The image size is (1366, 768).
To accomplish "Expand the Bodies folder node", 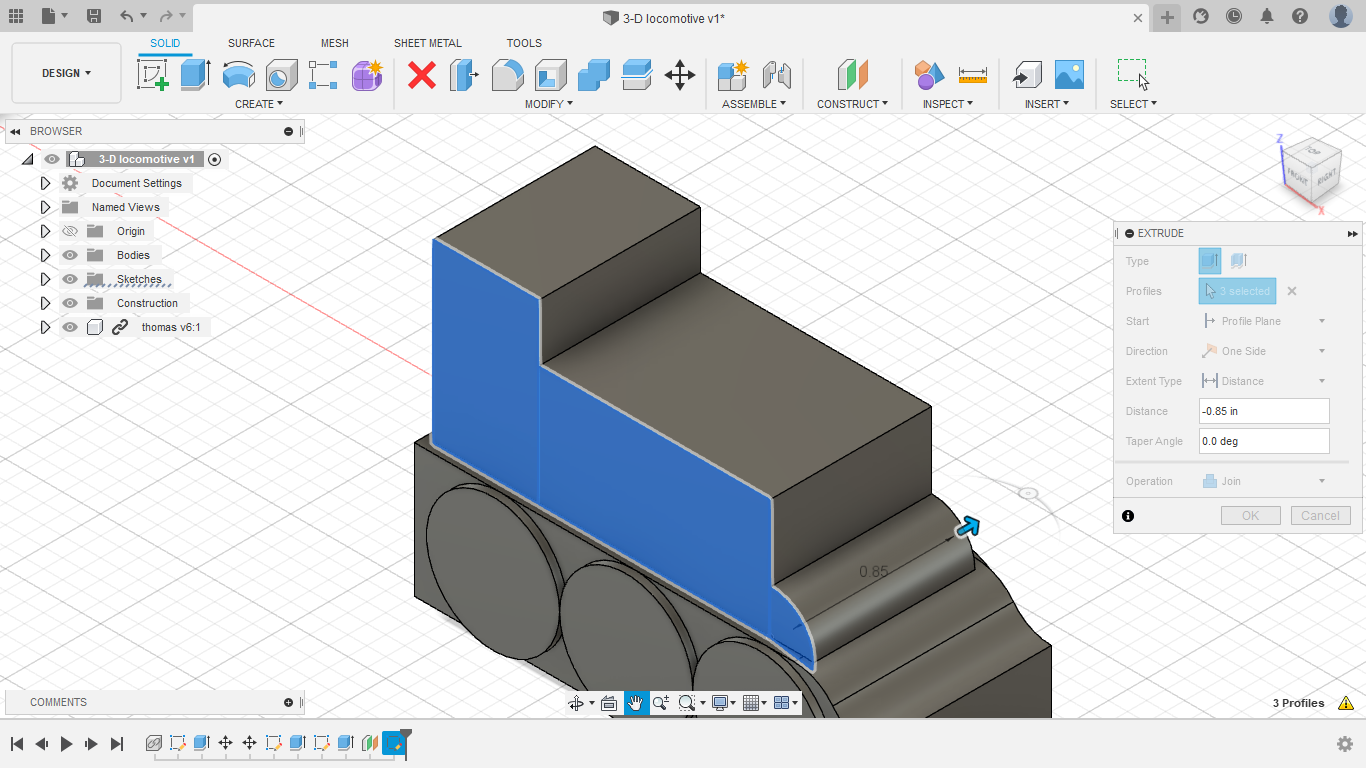I will (x=45, y=255).
